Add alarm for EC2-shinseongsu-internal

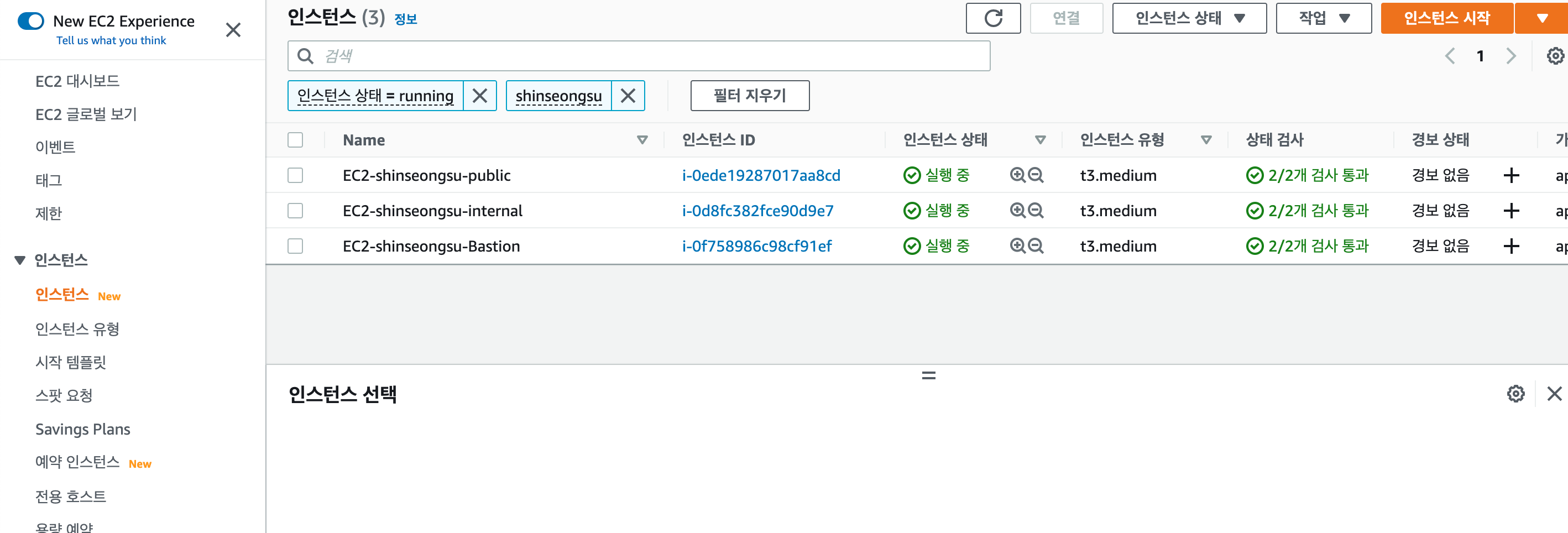pyautogui.click(x=1511, y=211)
